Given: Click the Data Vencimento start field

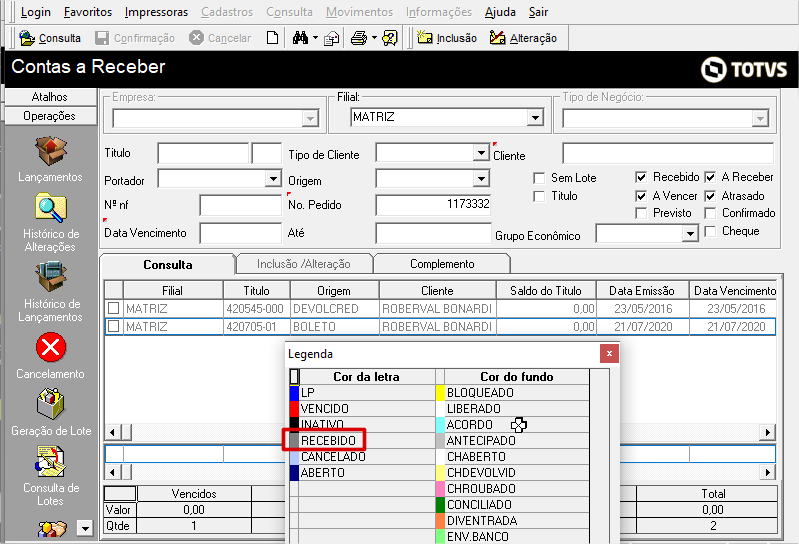Looking at the screenshot, I should 241,233.
